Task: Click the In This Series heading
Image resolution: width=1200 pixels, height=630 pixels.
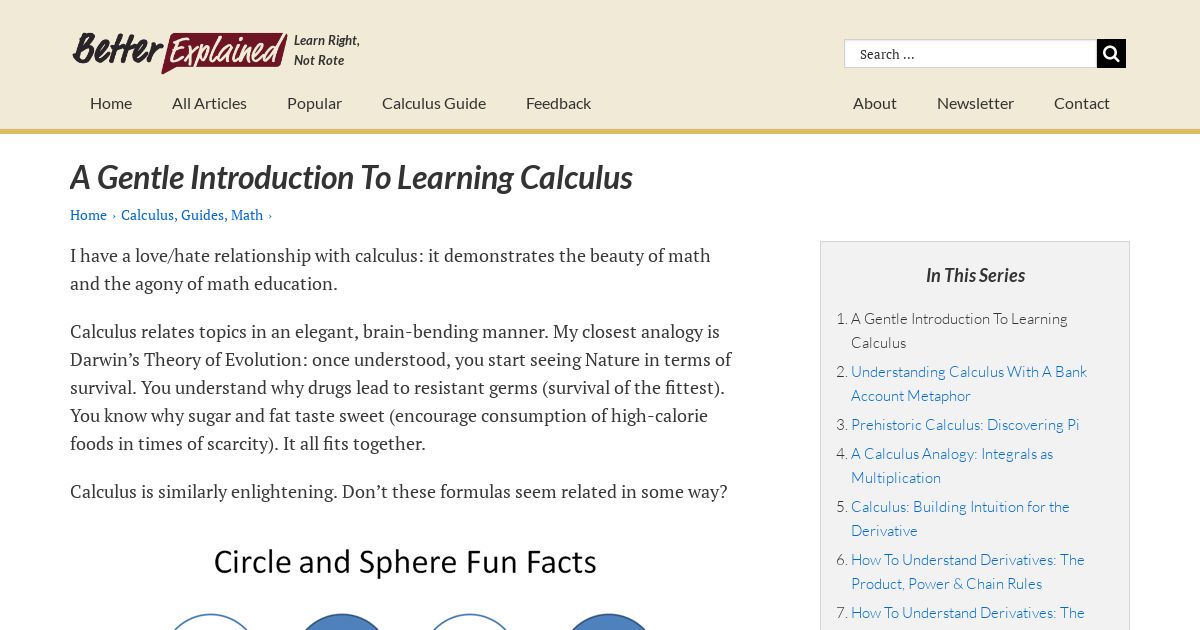Action: tap(975, 275)
